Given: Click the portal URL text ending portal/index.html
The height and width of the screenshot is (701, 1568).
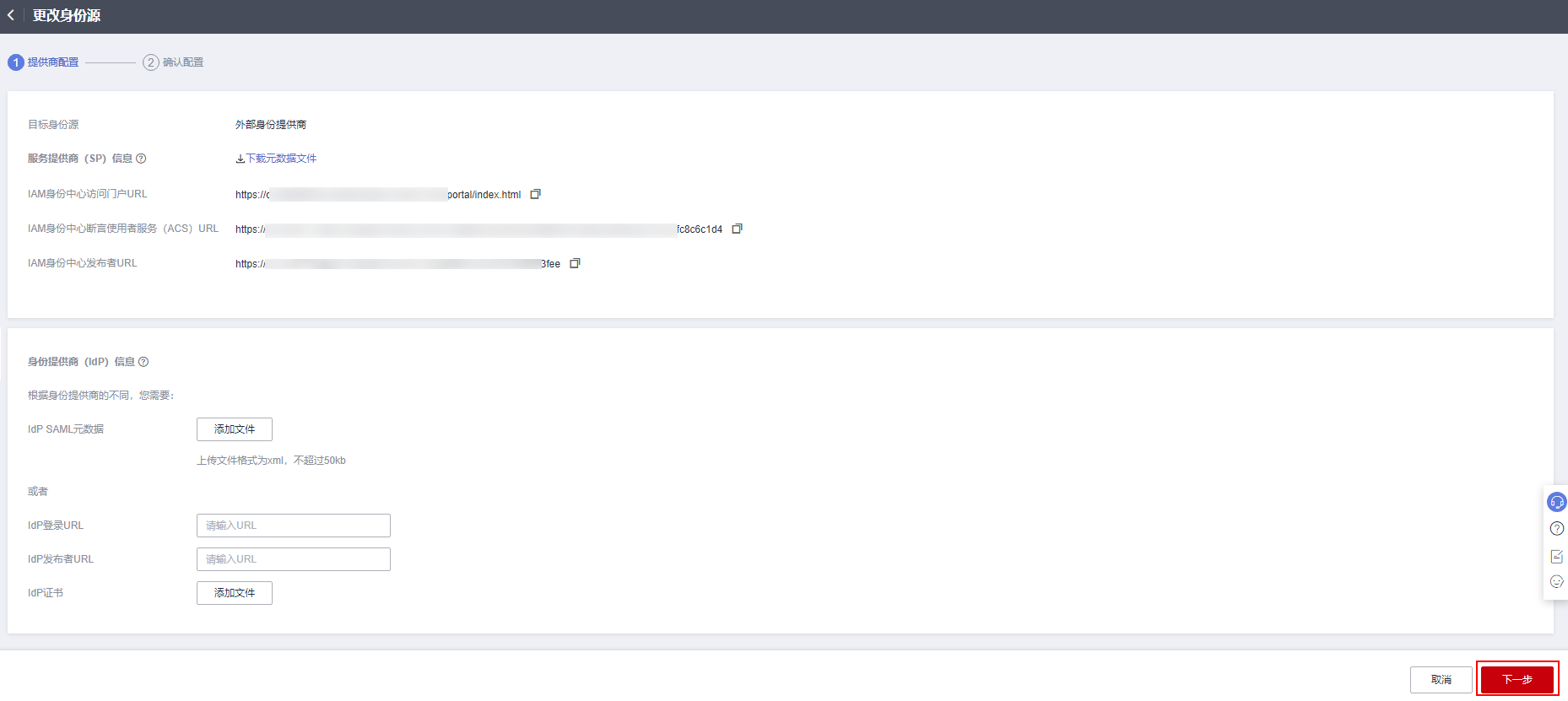Looking at the screenshot, I should click(378, 195).
